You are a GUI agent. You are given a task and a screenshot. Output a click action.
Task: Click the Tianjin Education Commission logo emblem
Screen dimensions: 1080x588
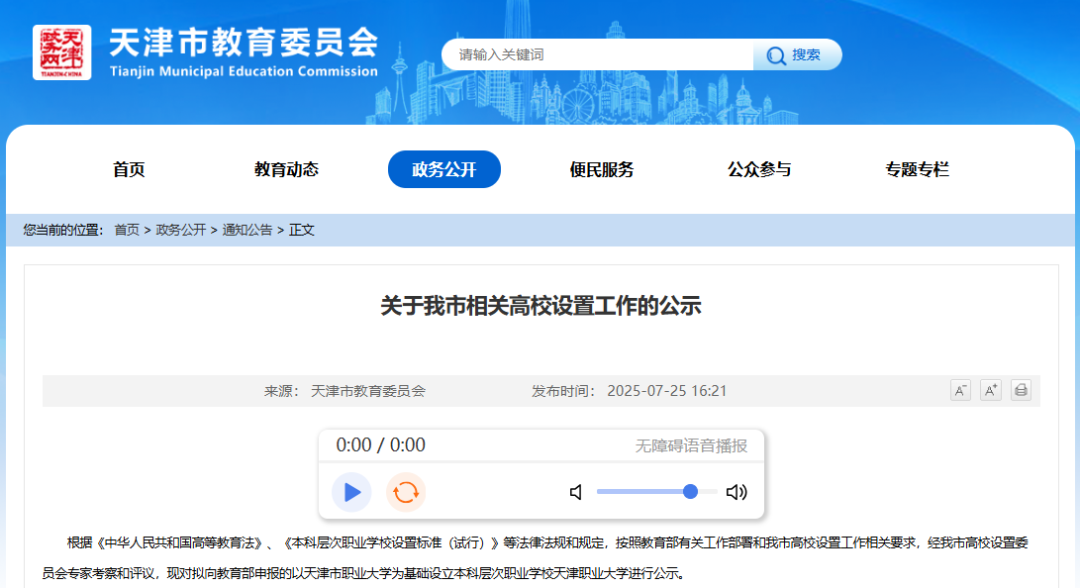coord(65,50)
